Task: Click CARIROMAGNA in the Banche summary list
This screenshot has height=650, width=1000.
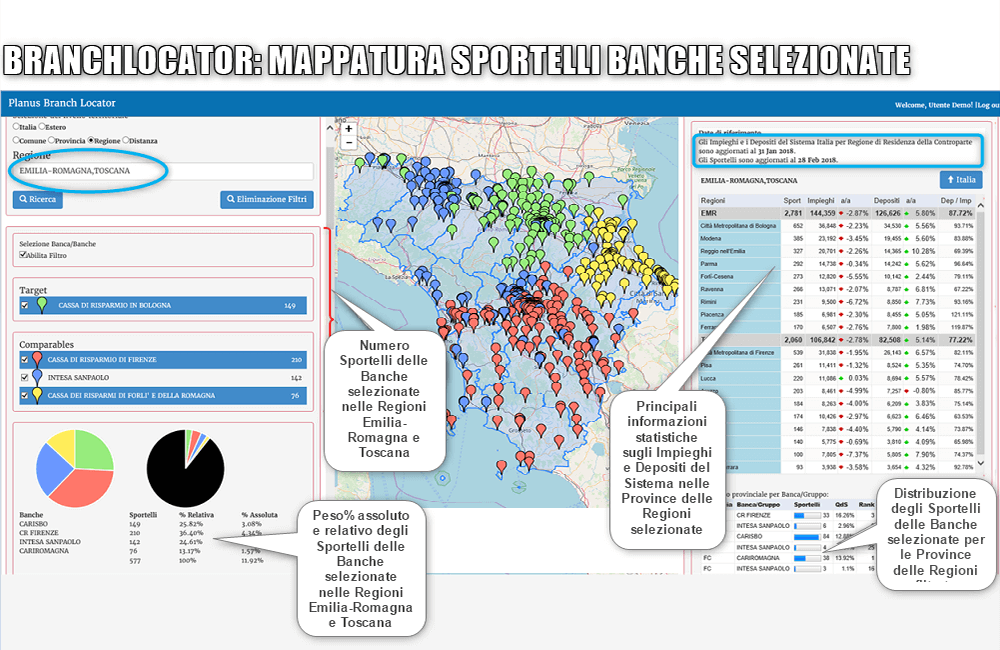Action: (44, 551)
